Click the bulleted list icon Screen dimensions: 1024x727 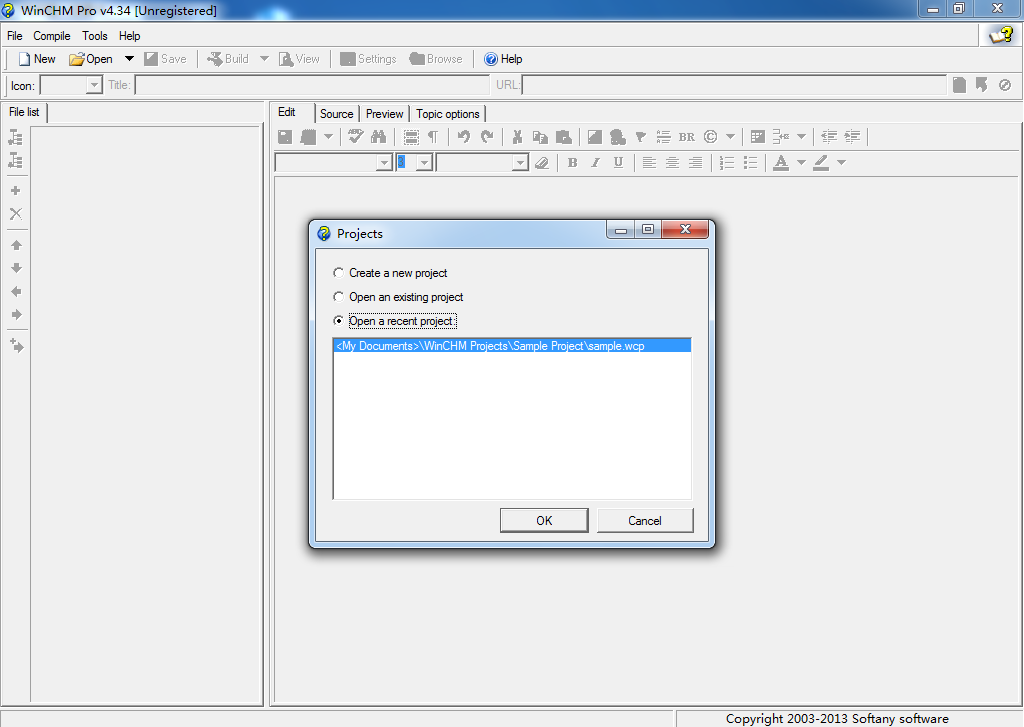click(x=750, y=163)
